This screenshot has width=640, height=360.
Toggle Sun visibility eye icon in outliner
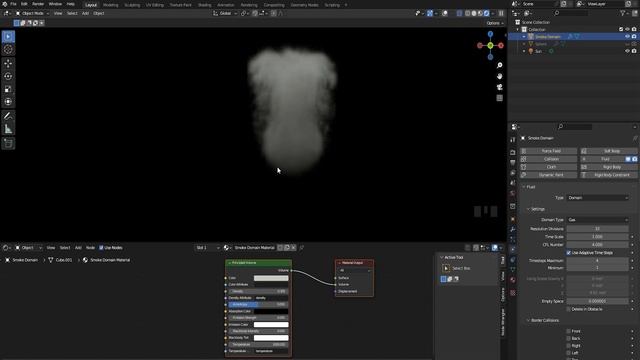[627, 51]
